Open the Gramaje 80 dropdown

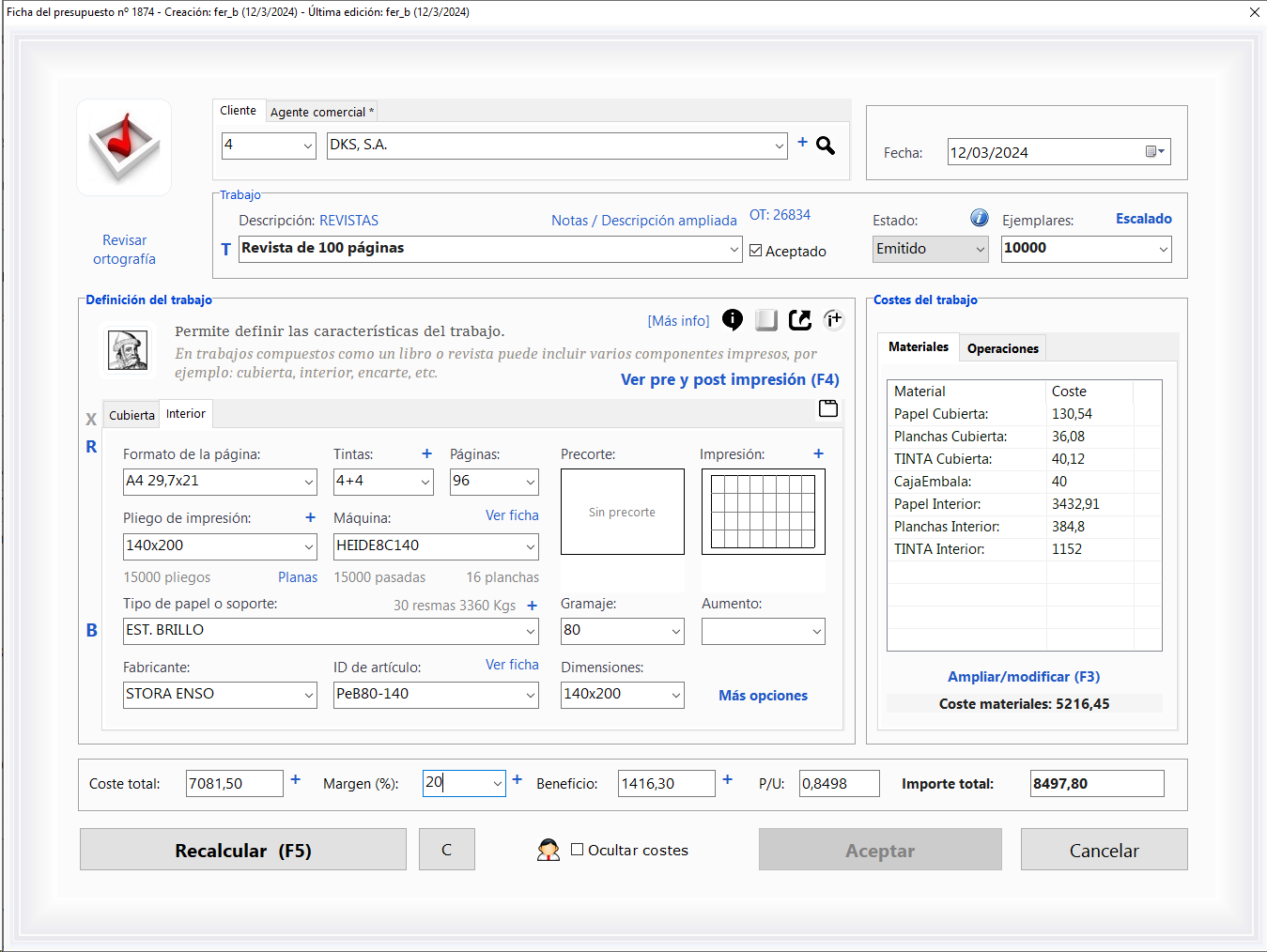pyautogui.click(x=676, y=632)
